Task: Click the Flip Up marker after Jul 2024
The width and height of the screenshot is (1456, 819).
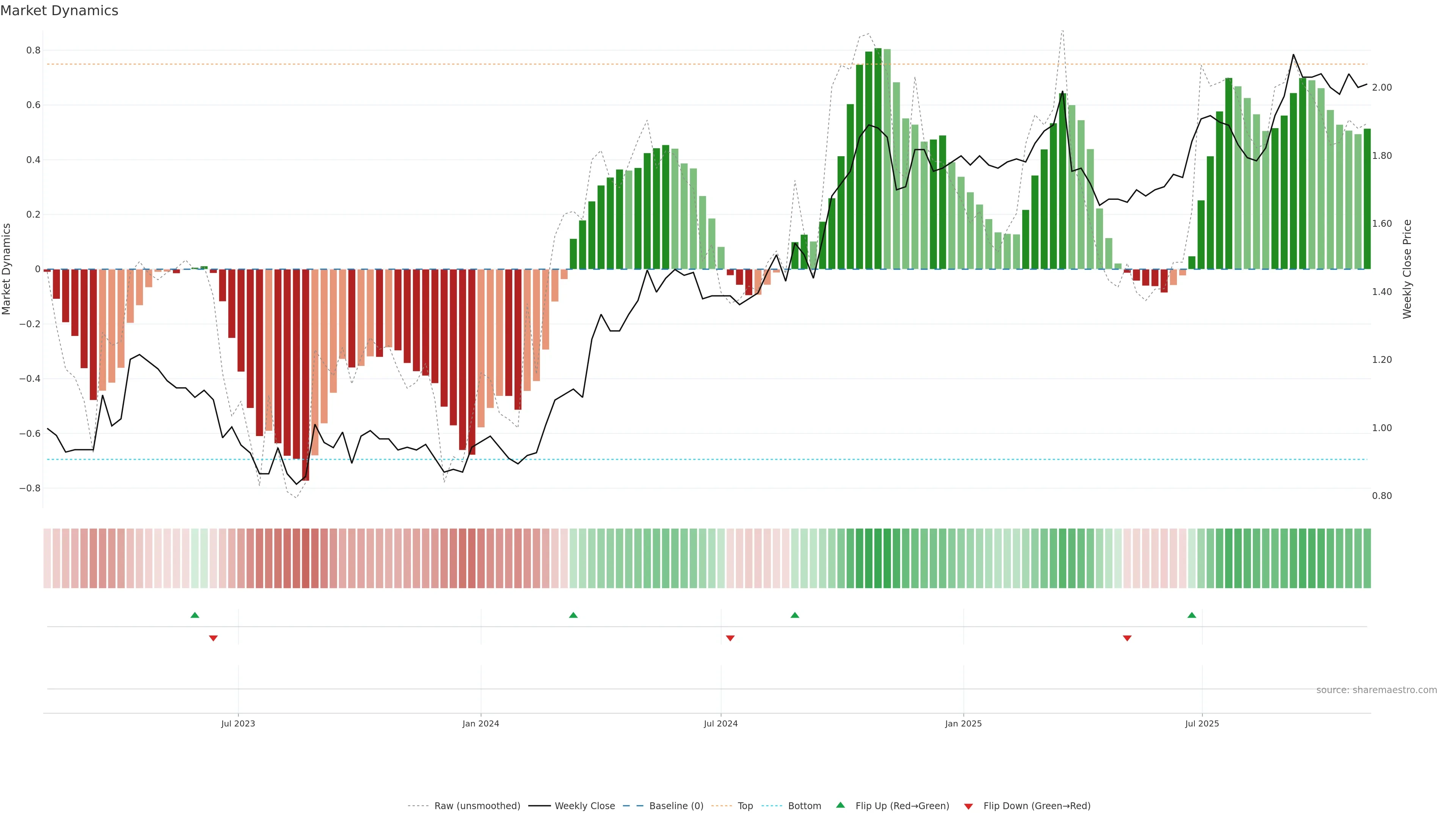Action: [x=795, y=615]
